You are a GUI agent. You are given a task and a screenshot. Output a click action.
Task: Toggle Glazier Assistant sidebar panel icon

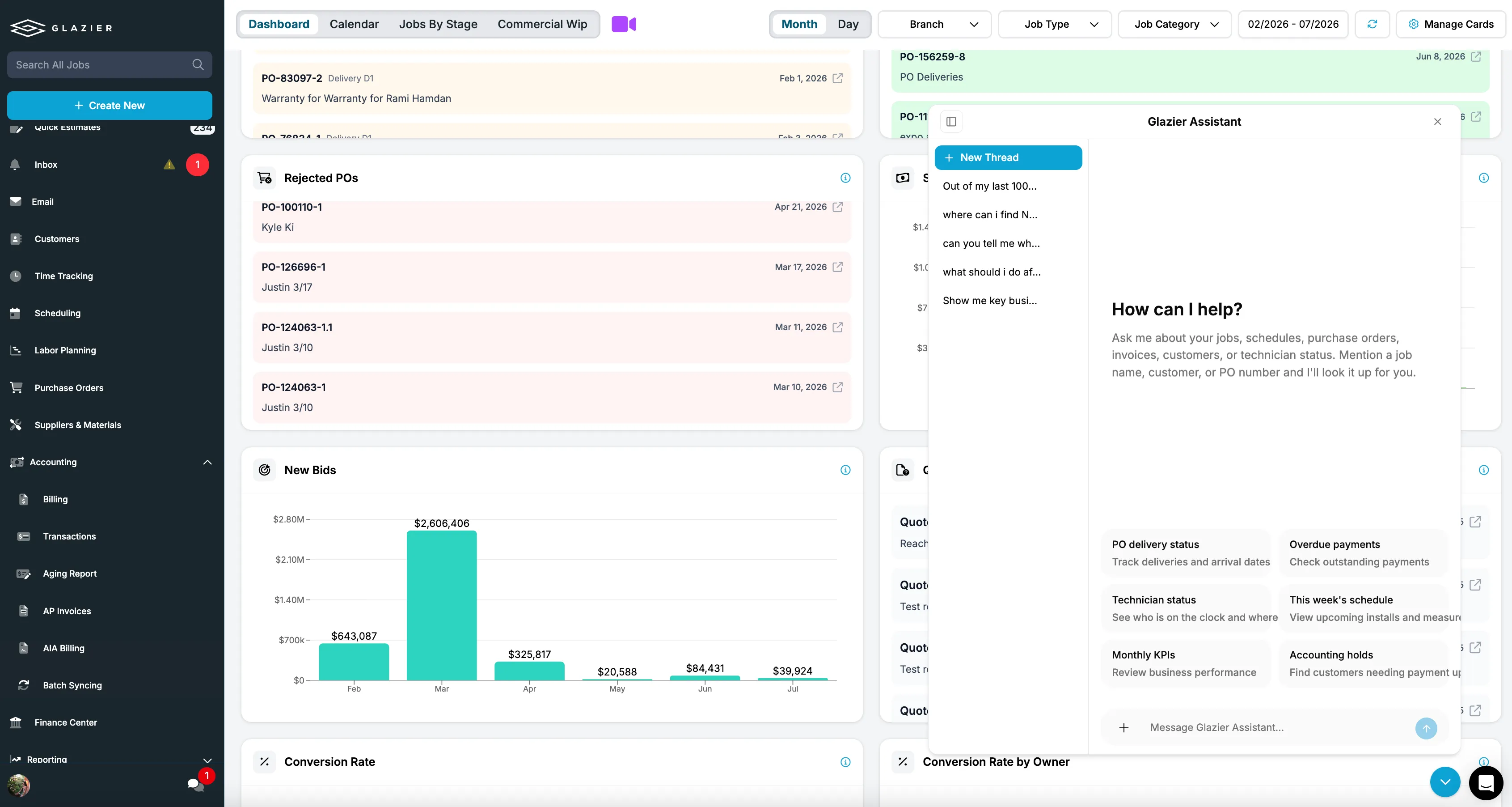(951, 122)
